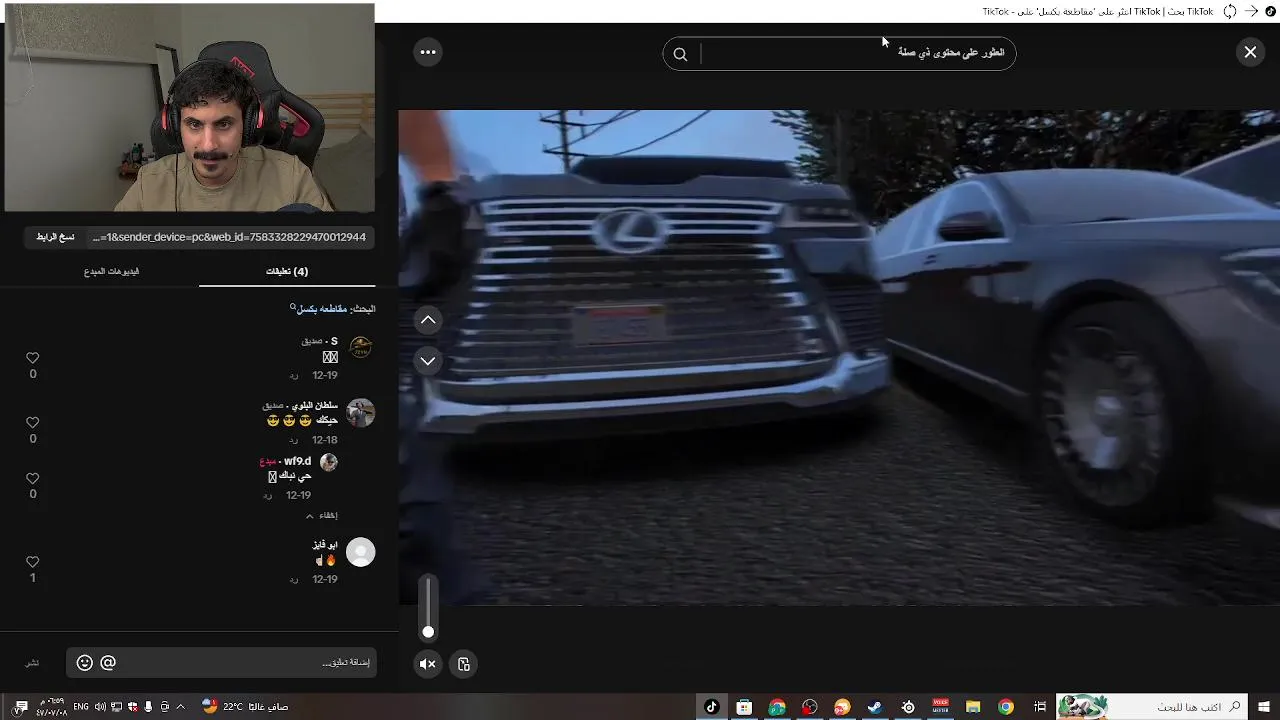
Task: Open Microsoft Store from the taskbar
Action: pos(744,707)
